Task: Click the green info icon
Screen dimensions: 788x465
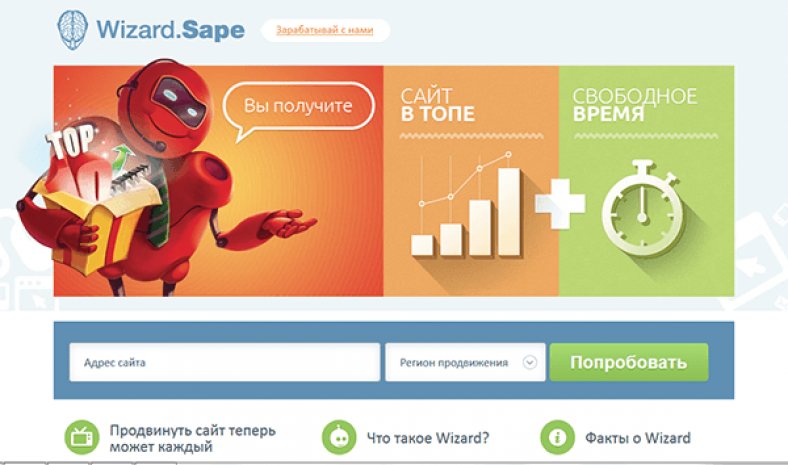Action: (556, 437)
